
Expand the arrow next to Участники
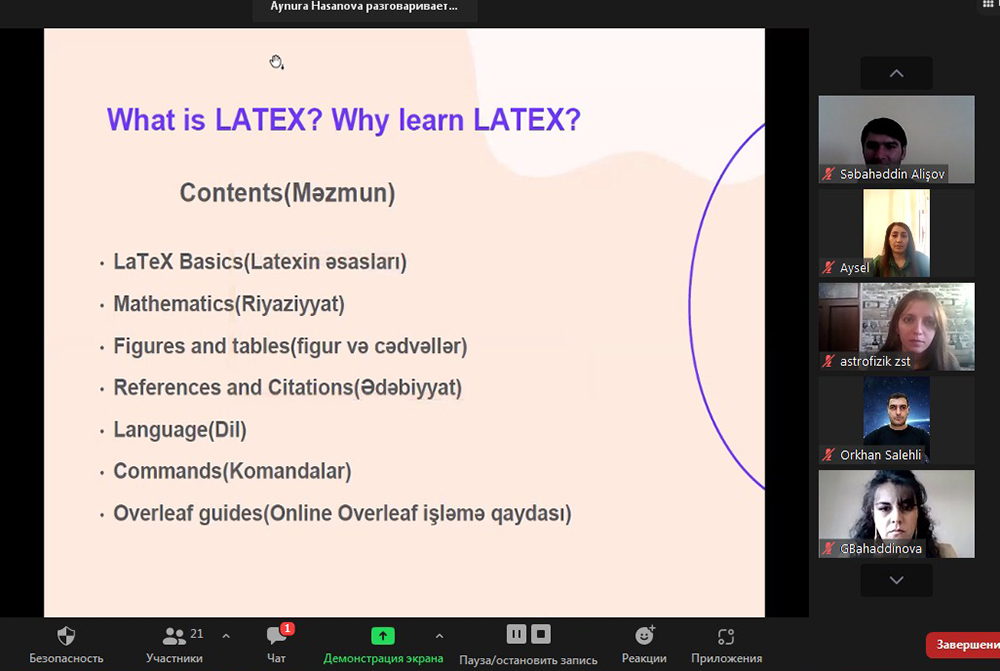coord(226,636)
